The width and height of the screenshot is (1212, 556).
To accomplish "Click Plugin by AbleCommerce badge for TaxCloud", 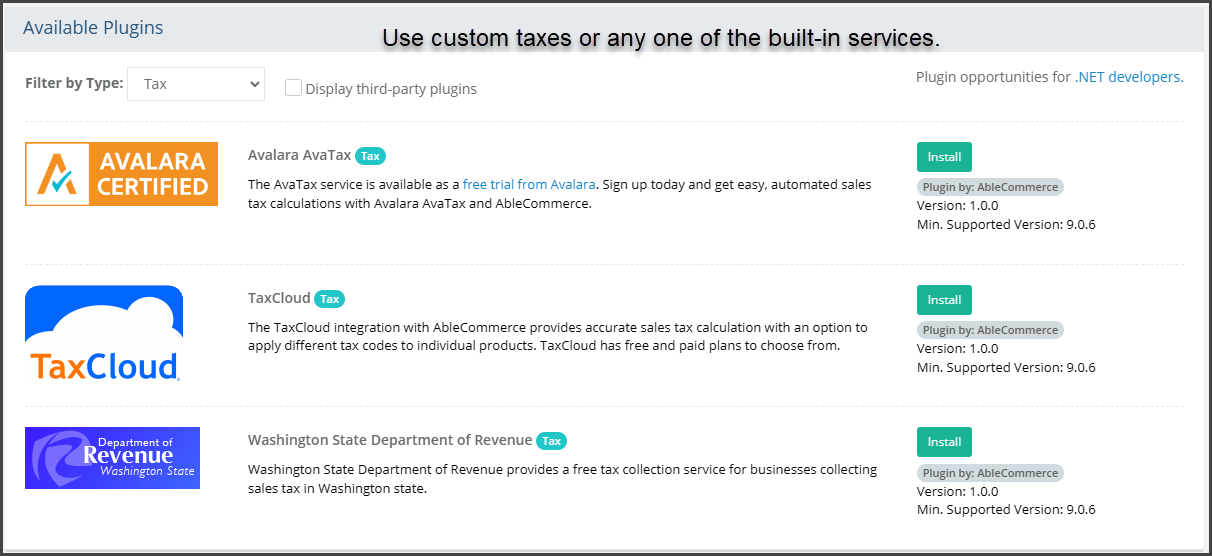I will pyautogui.click(x=990, y=330).
